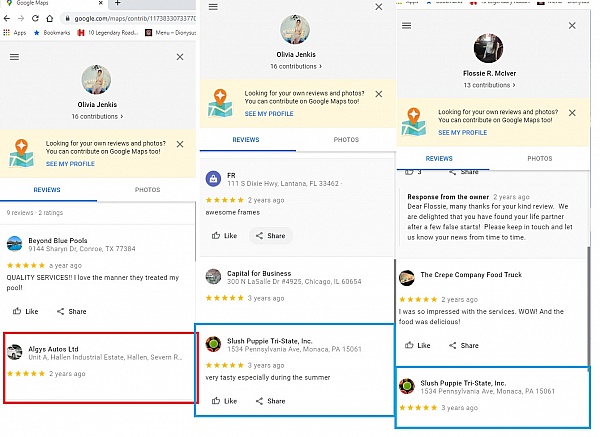Click The Crepe Company Food Truck thumbnail
The height and width of the screenshot is (437, 600).
[406, 278]
